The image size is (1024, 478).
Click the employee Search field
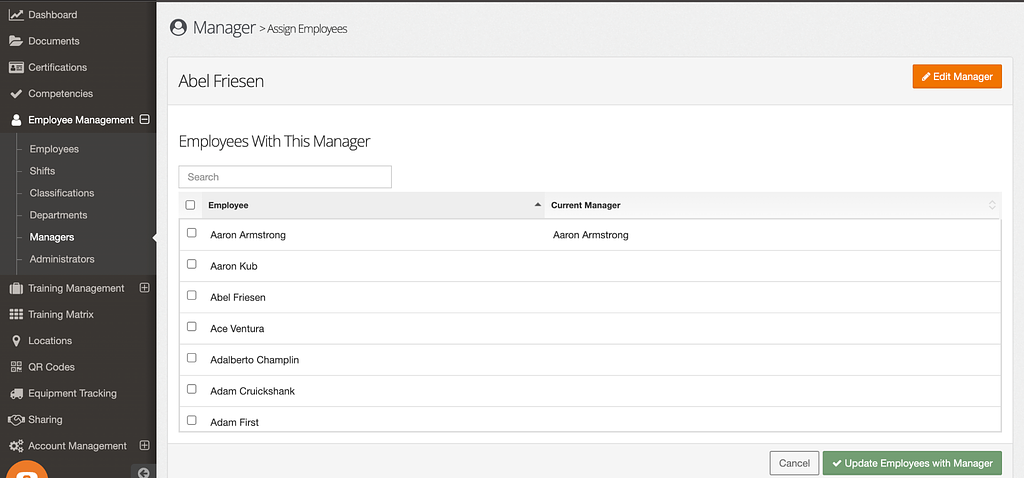click(x=285, y=177)
